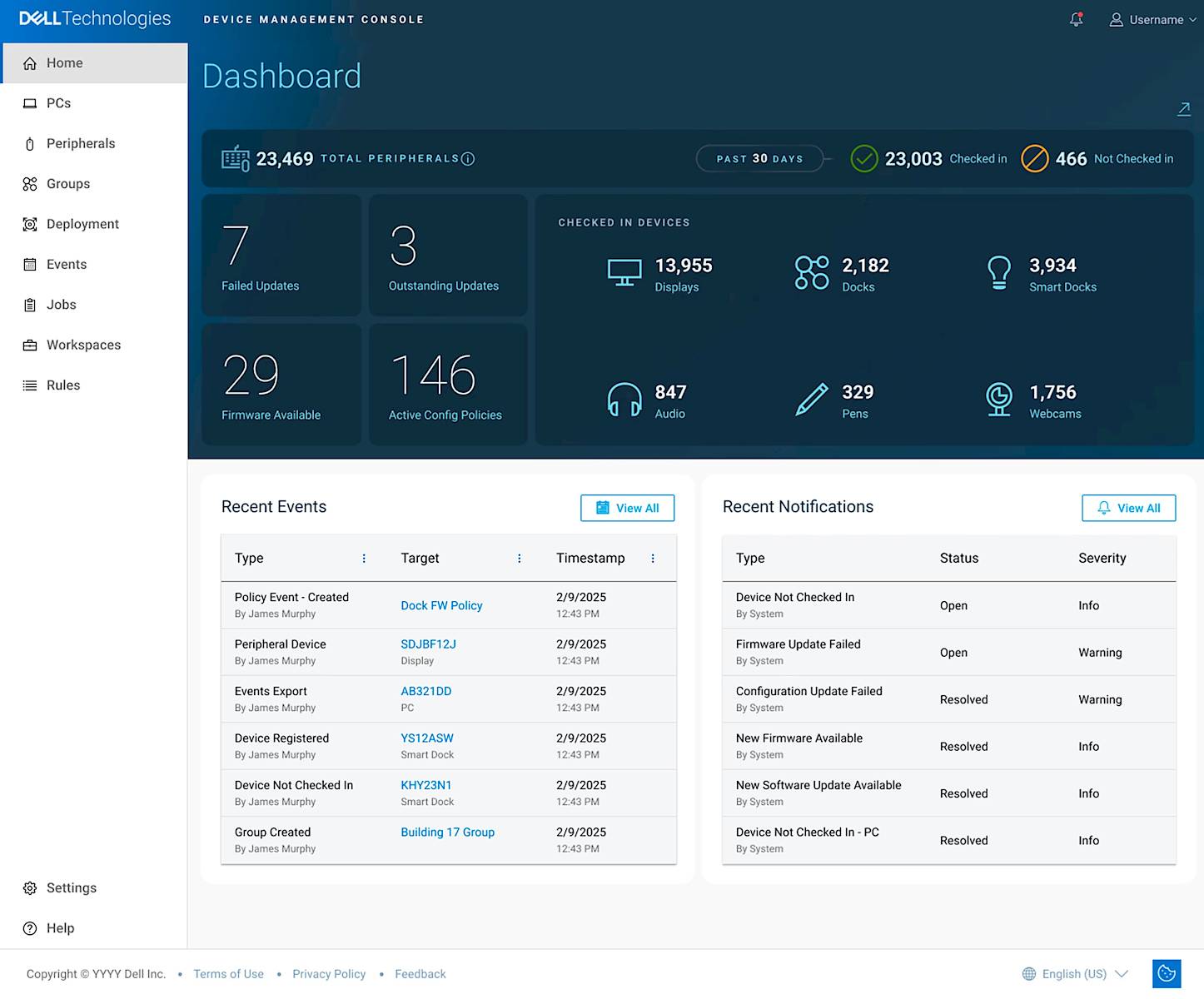Go to Peripherals in the sidebar

click(81, 144)
